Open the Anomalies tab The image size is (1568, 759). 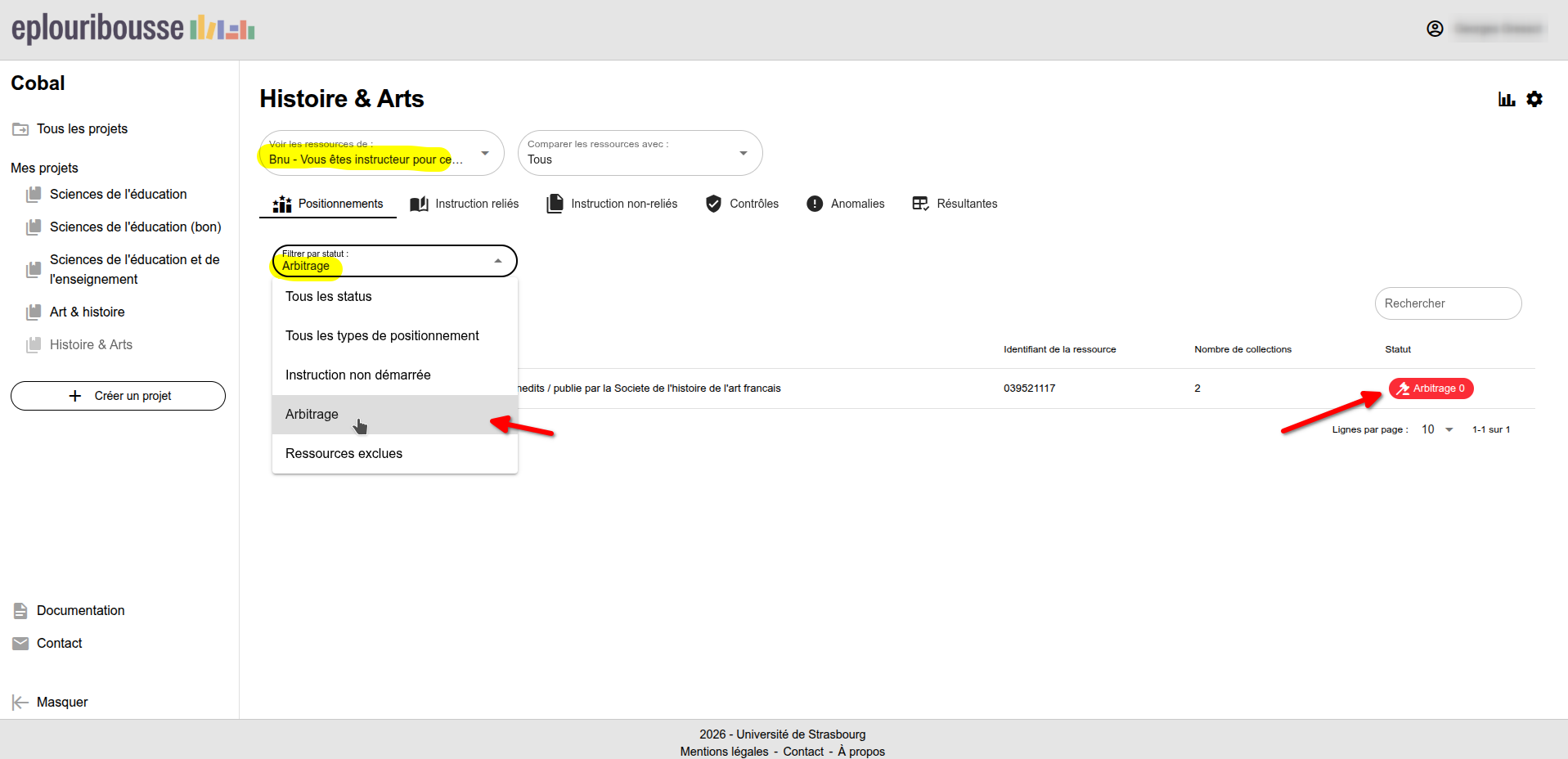coord(845,204)
